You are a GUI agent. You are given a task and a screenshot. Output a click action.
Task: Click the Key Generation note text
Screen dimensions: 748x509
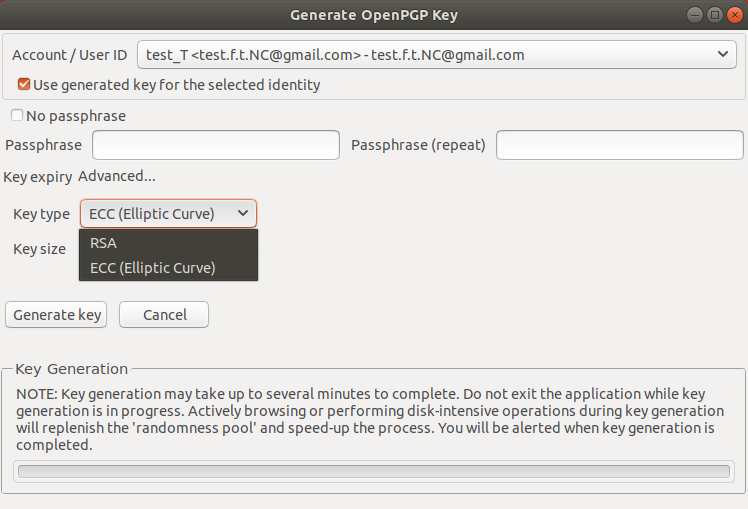click(x=370, y=419)
